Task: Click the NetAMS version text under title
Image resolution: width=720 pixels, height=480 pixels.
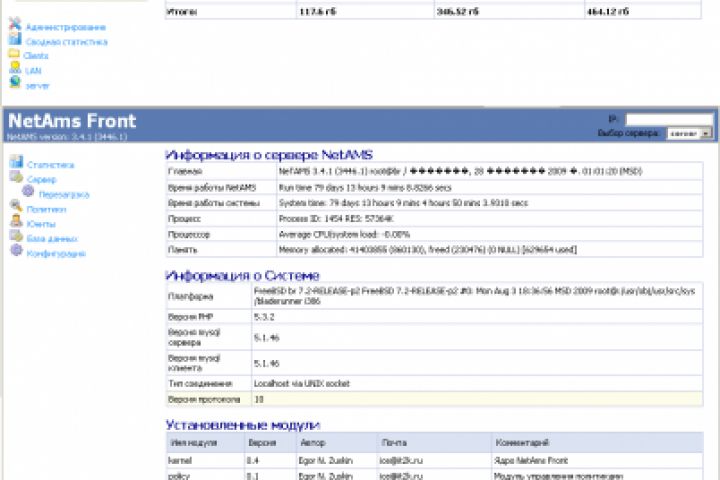Action: click(x=67, y=137)
